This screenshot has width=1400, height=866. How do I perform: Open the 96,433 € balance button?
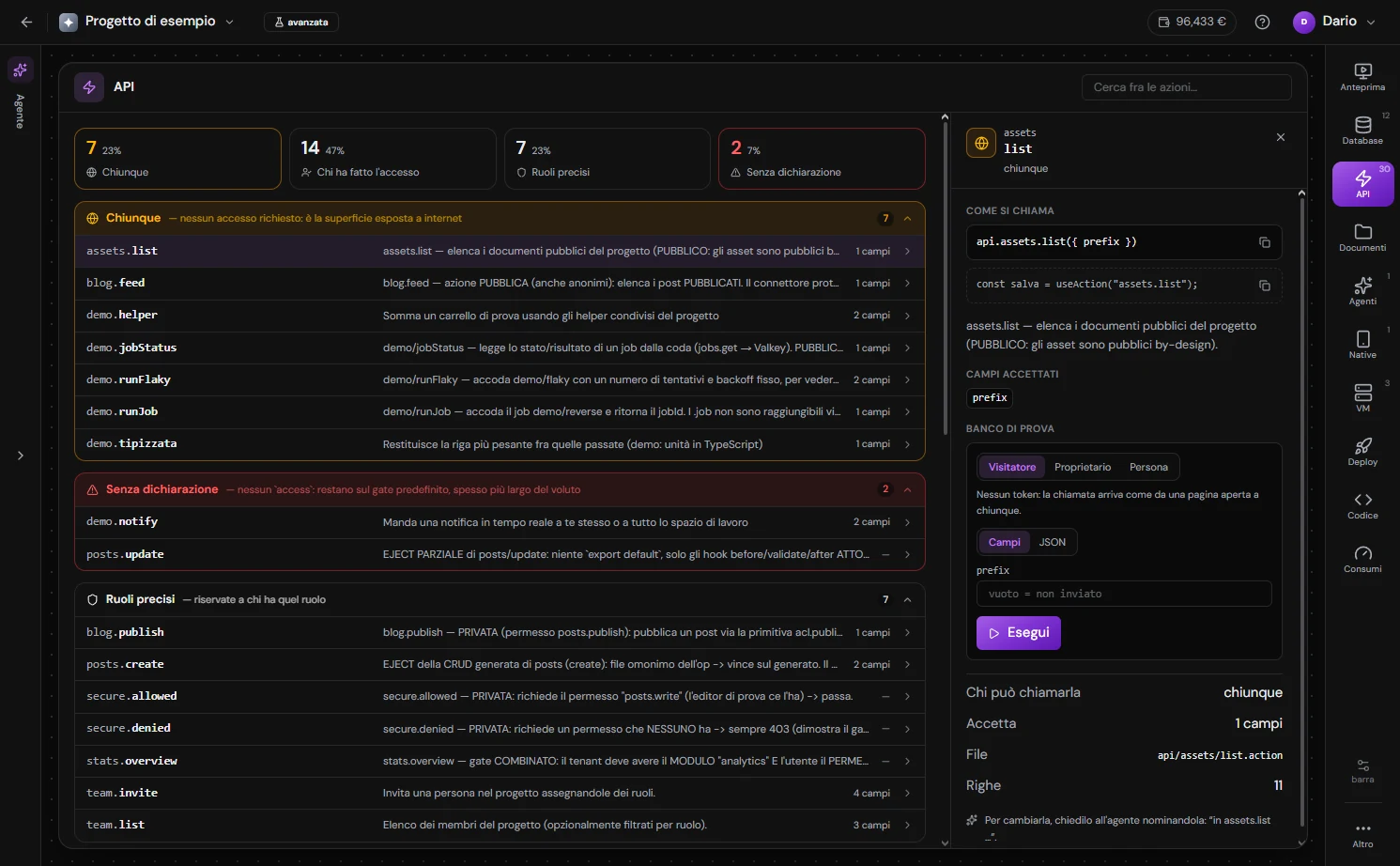coord(1192,22)
